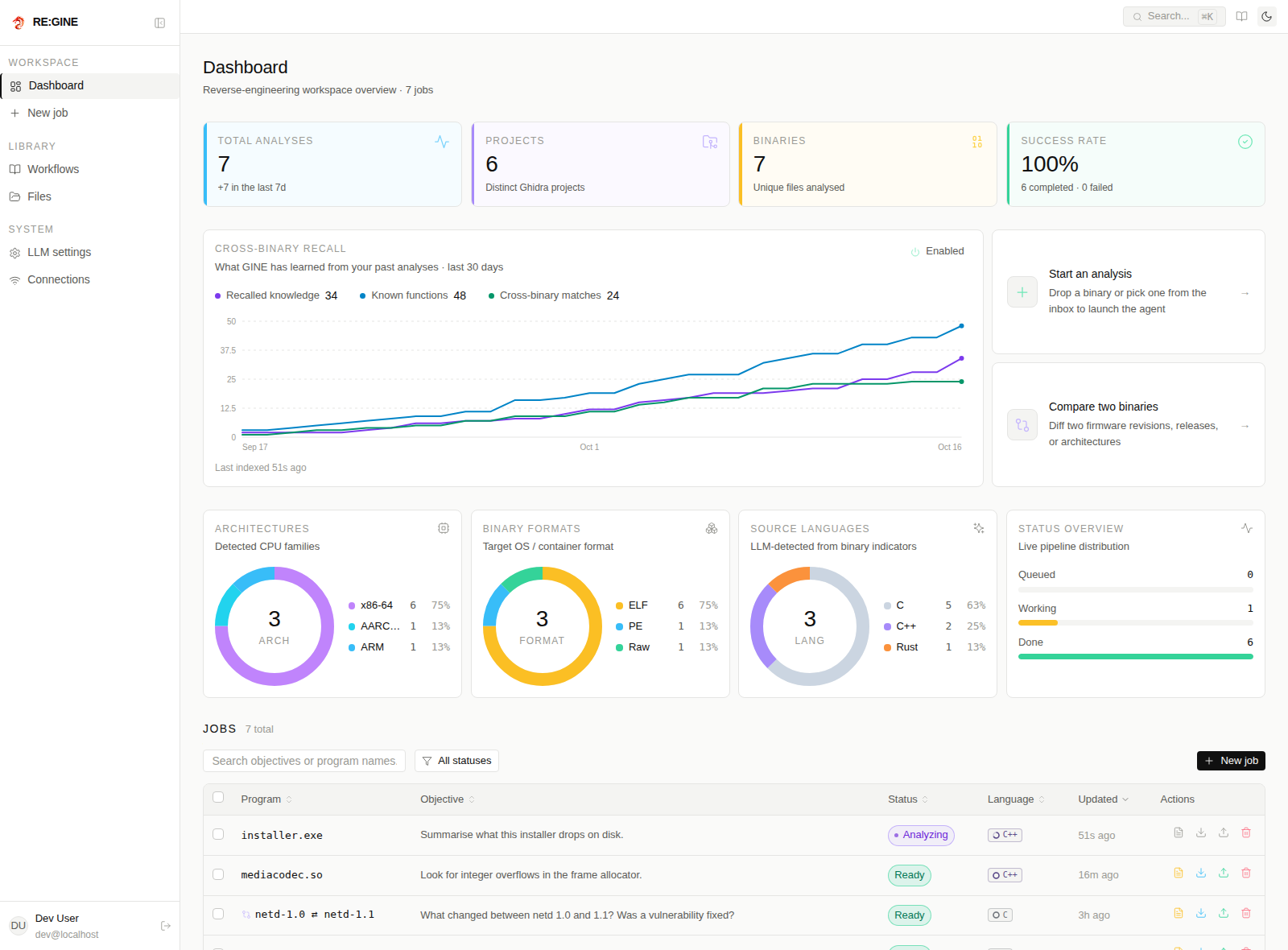The image size is (1288, 950).
Task: Open Files in the sidebar
Action: 90,196
